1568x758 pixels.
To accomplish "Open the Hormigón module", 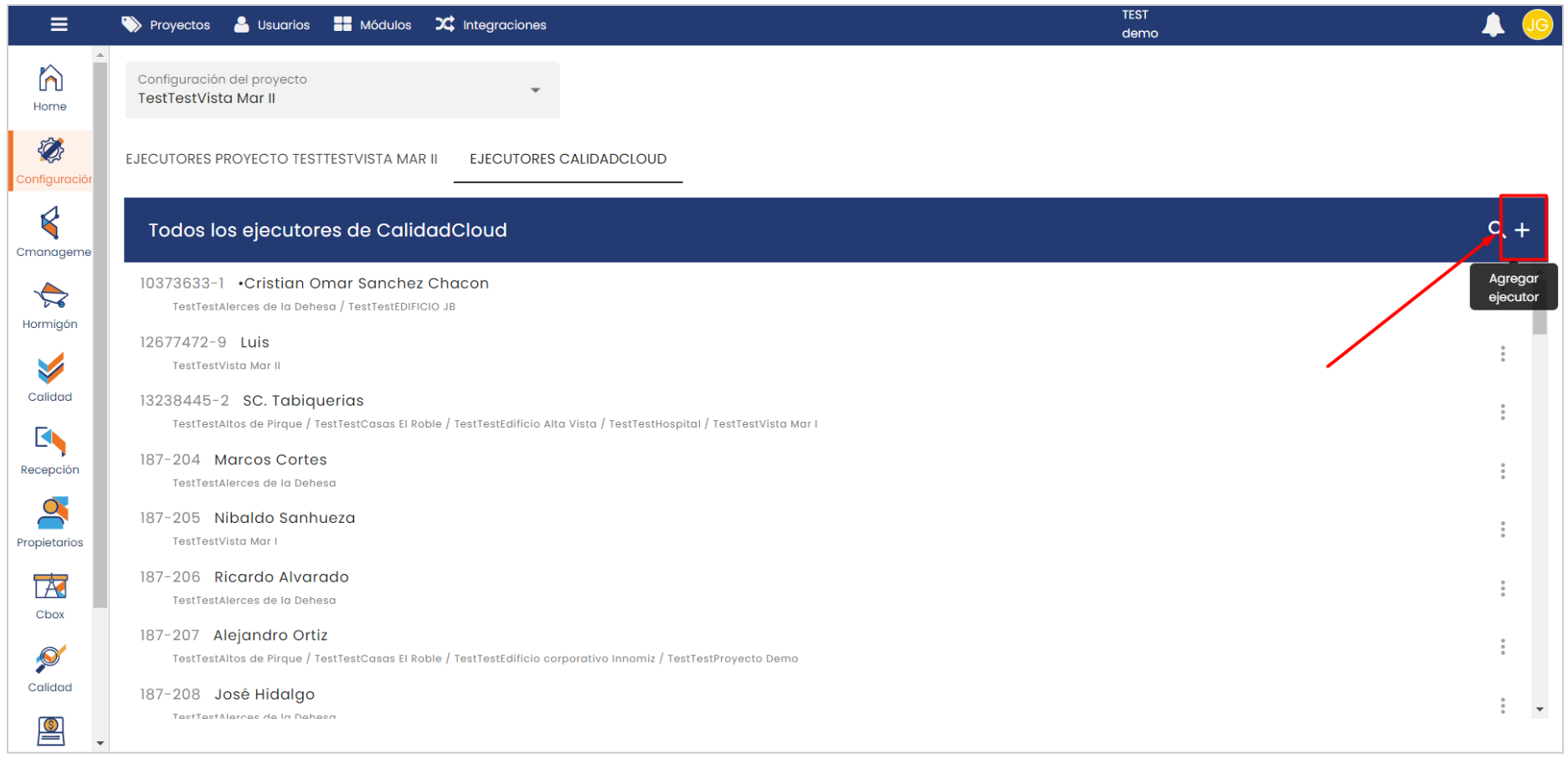I will coord(50,305).
